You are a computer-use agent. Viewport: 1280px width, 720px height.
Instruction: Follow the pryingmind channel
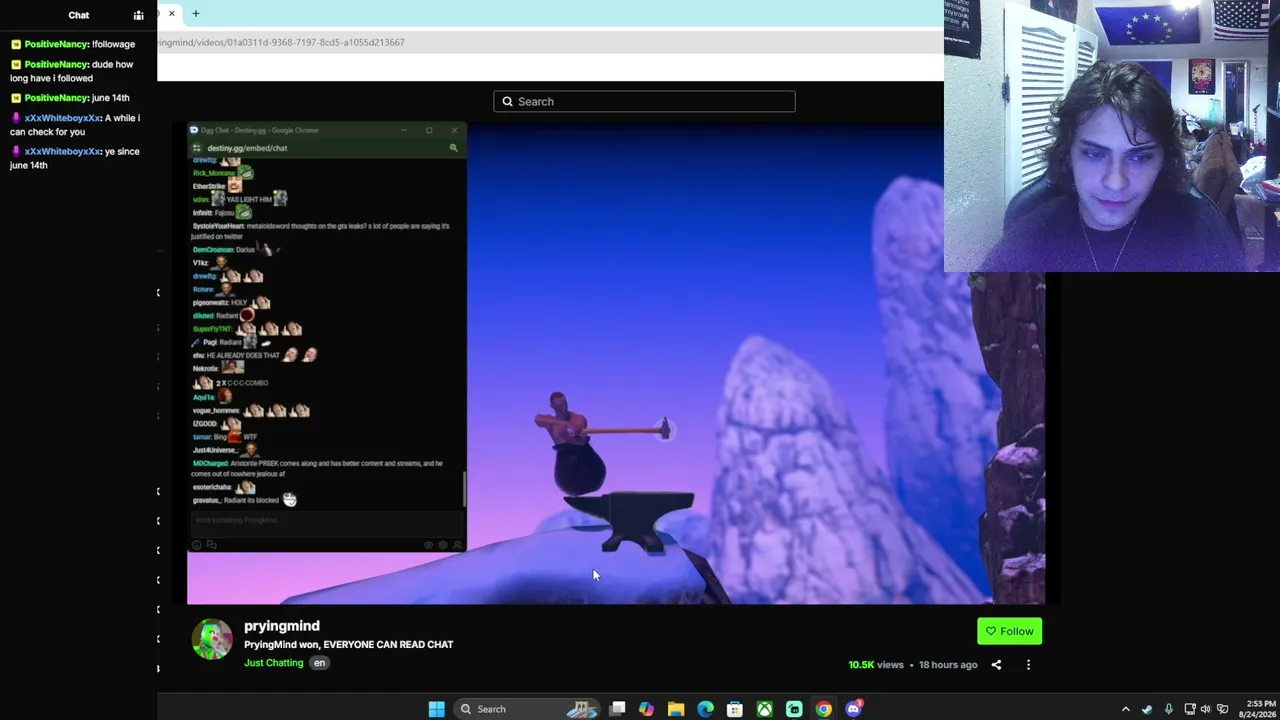pos(1009,631)
